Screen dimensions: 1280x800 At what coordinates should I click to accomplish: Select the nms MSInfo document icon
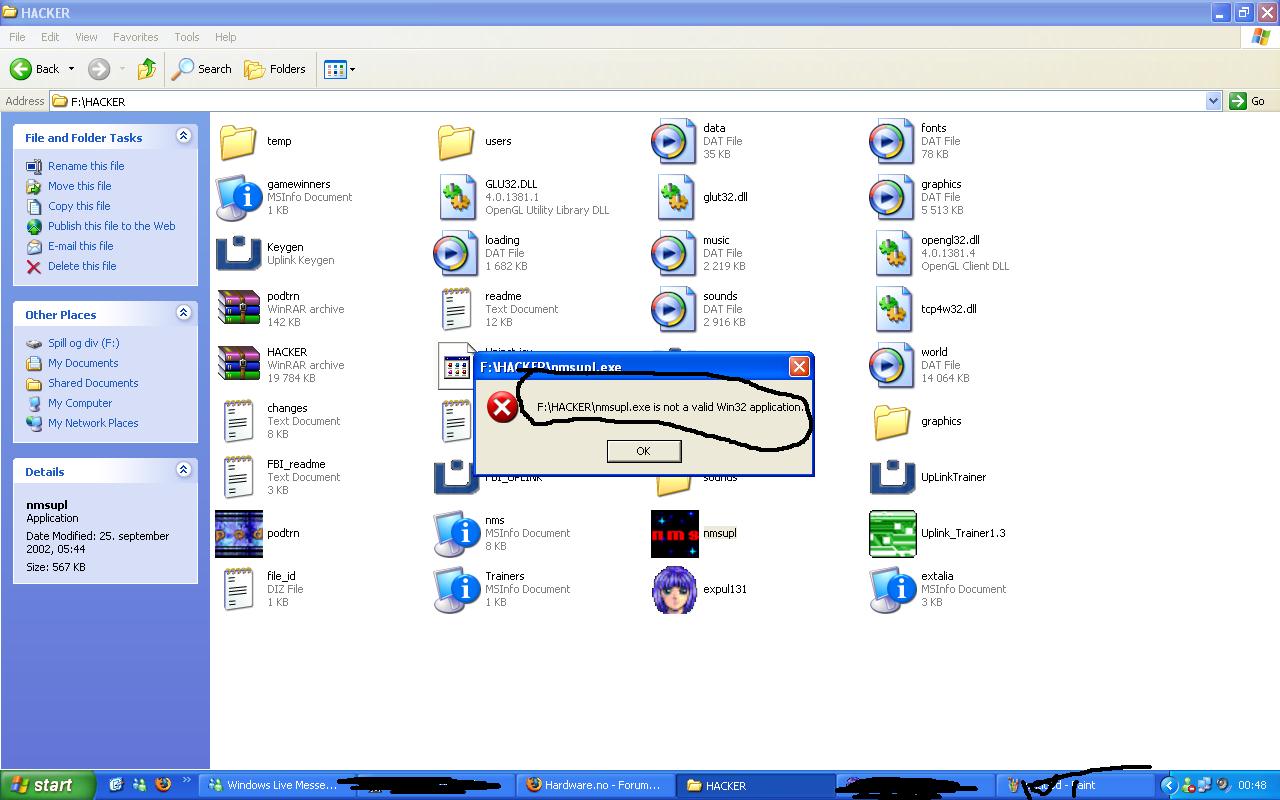pyautogui.click(x=456, y=533)
